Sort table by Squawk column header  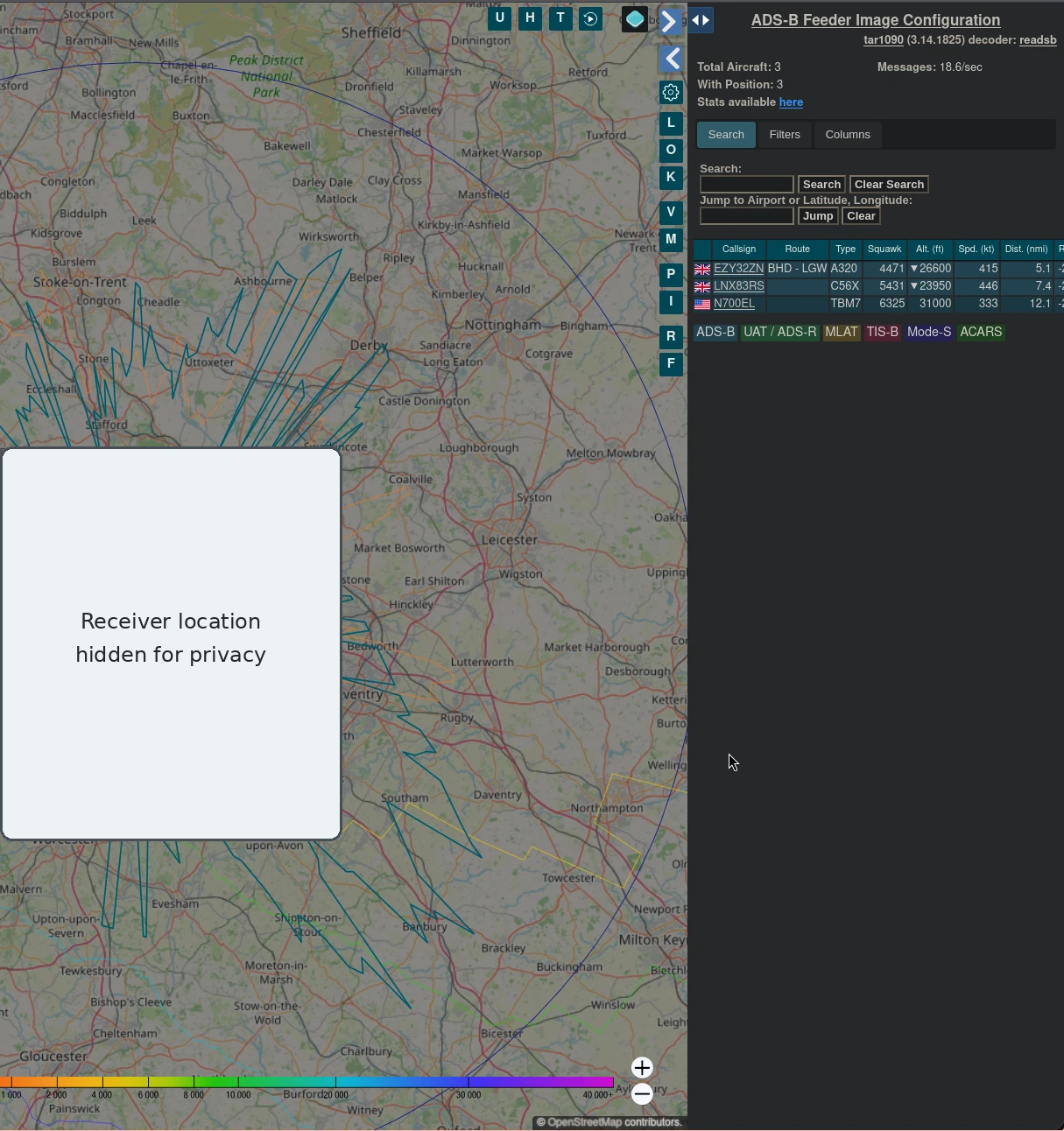point(884,249)
